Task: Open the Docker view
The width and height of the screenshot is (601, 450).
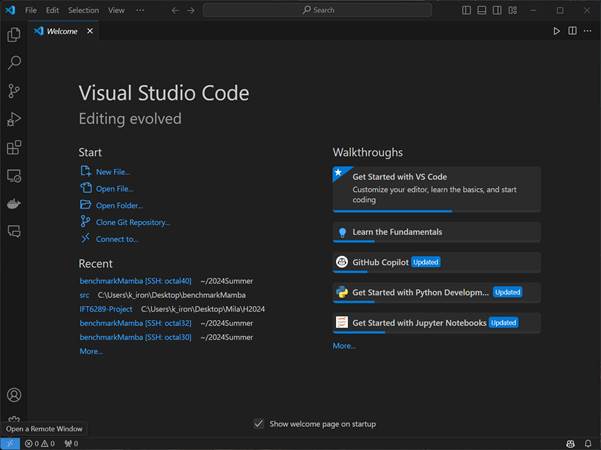Action: point(14,204)
